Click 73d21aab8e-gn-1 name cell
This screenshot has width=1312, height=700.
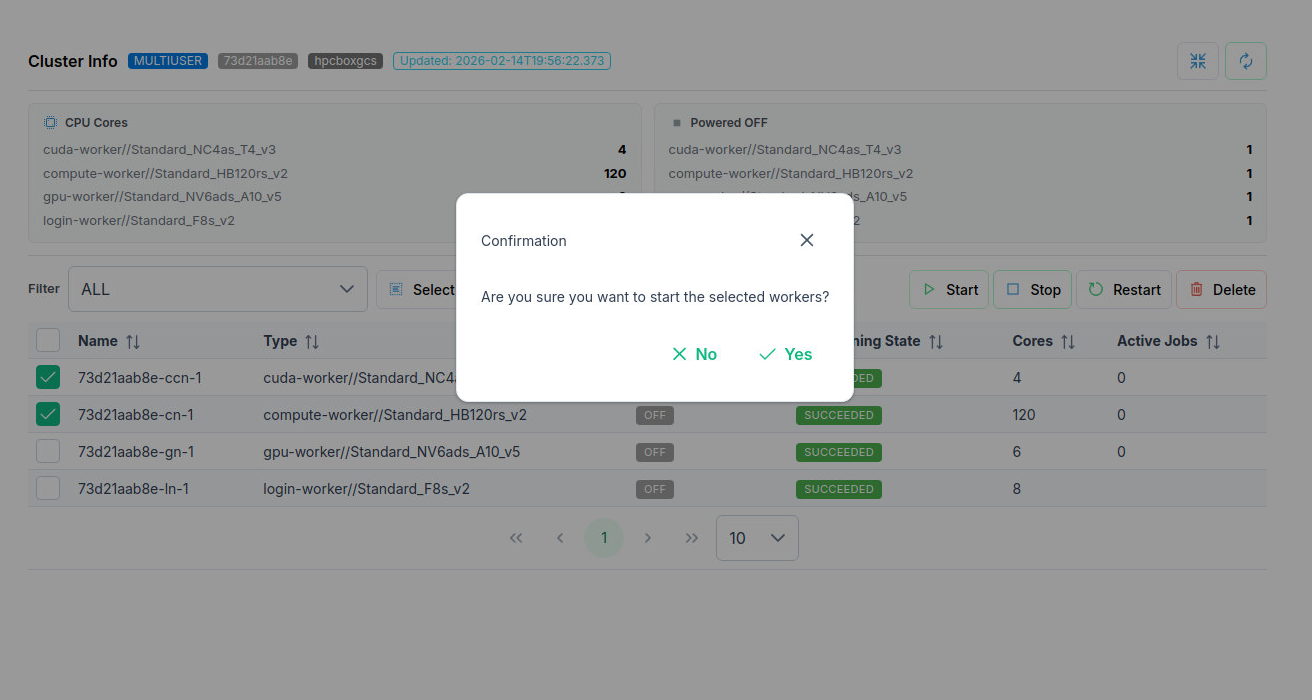[x=136, y=452]
